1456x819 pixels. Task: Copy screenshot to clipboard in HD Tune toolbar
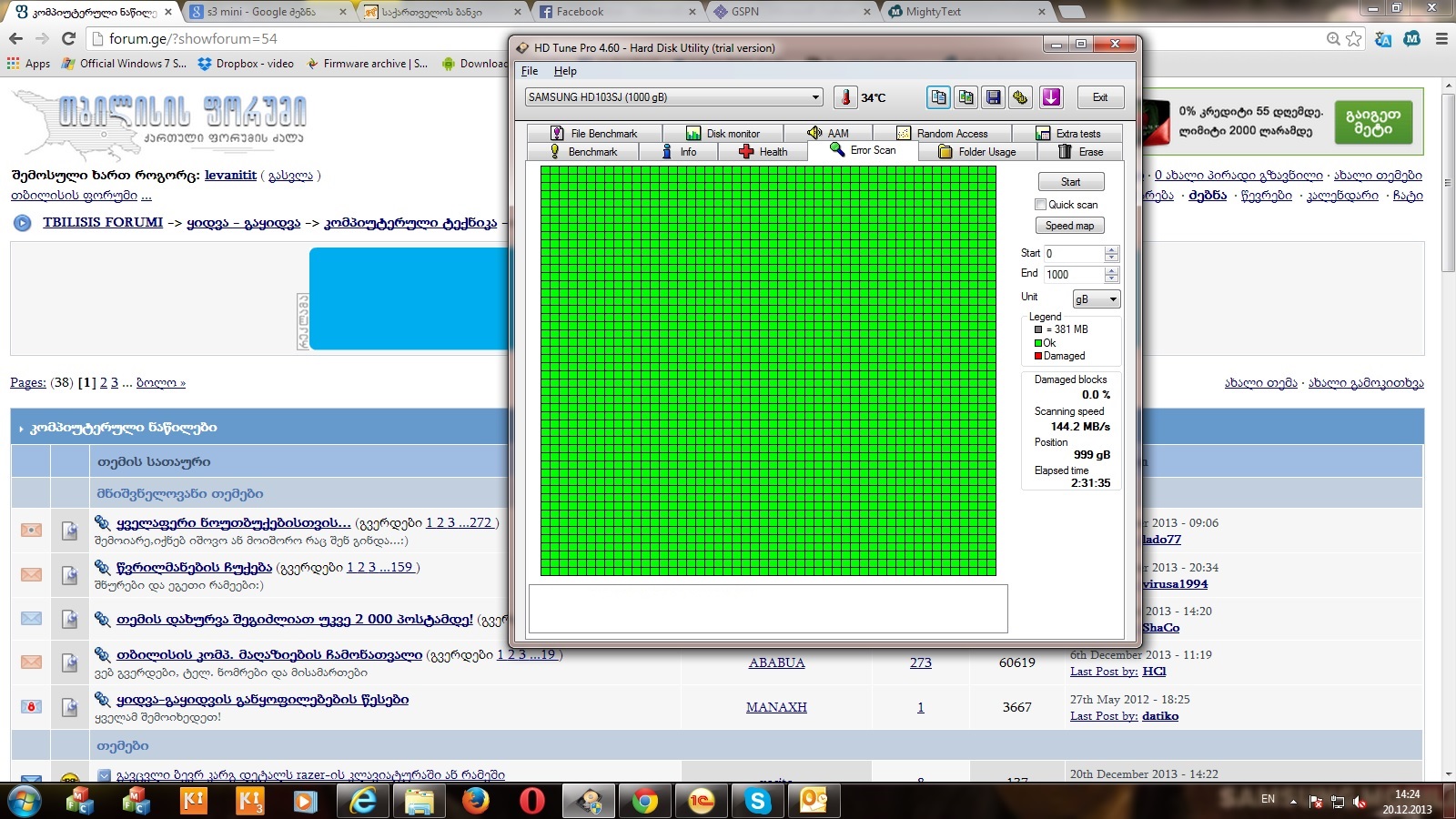pos(966,97)
